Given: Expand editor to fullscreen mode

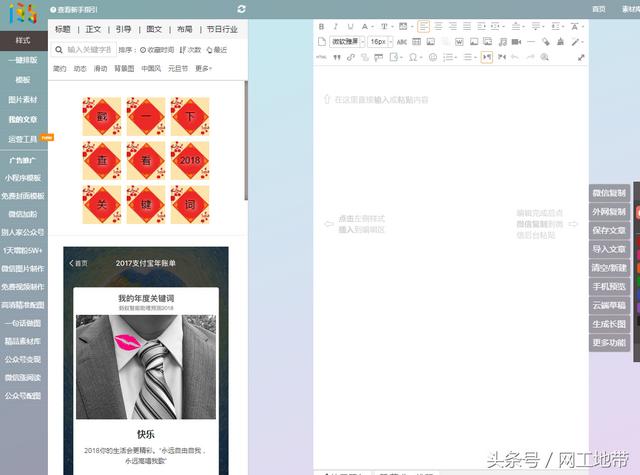Looking at the screenshot, I should coord(581,57).
